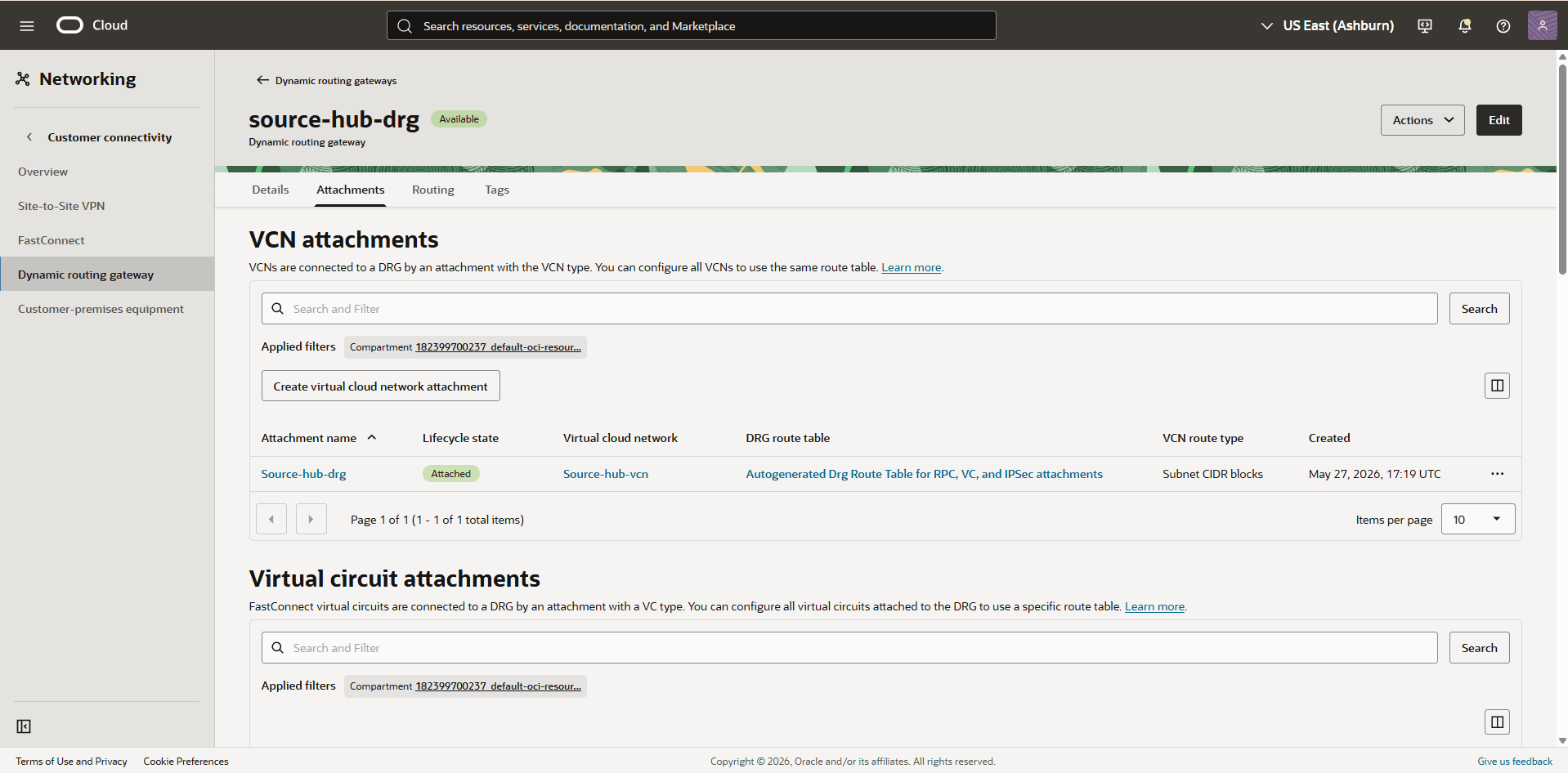This screenshot has height=773, width=1568.
Task: Open the Source-hub-drg attachment link
Action: pyautogui.click(x=303, y=474)
